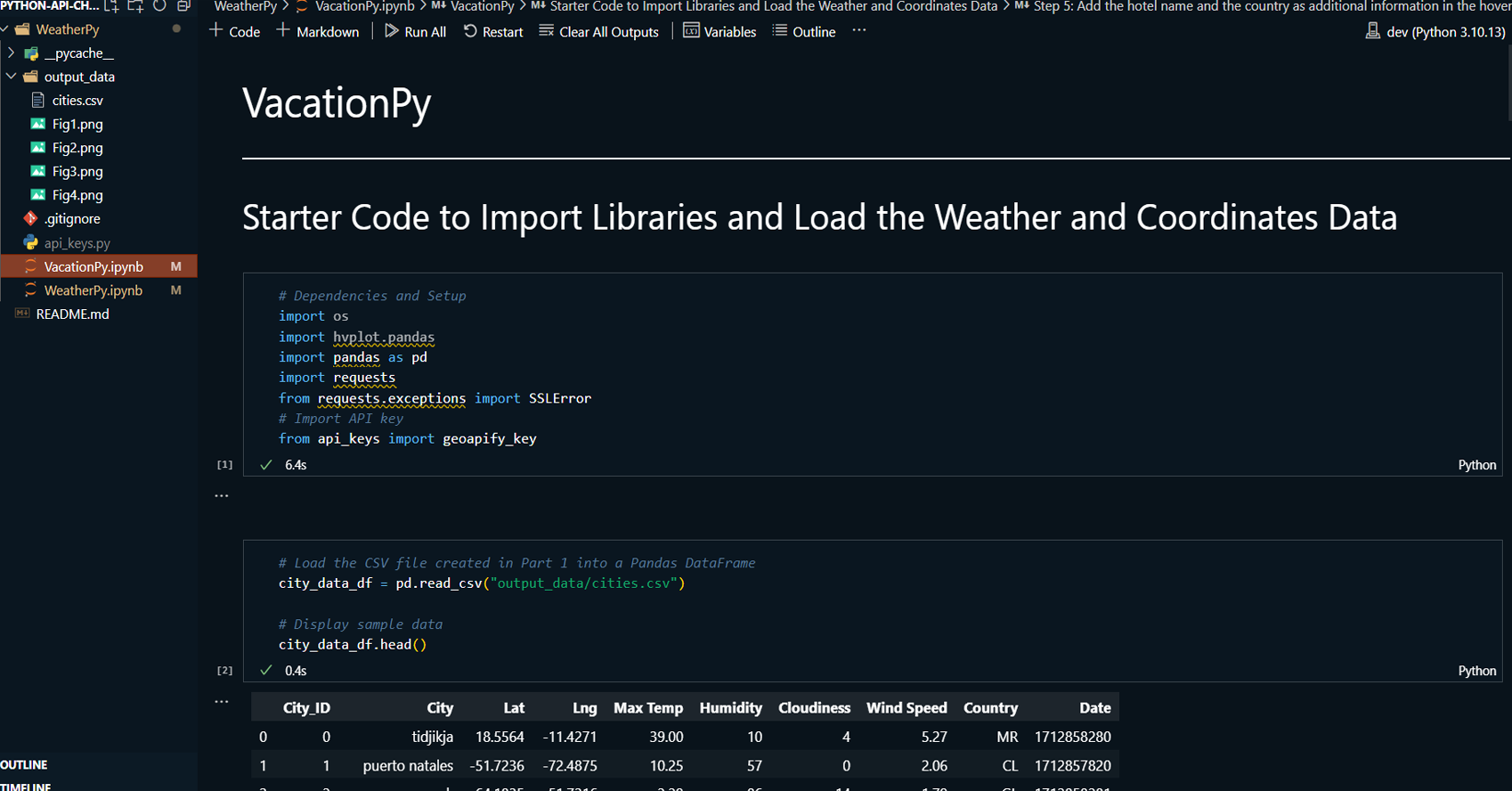This screenshot has height=791, width=1512.
Task: Select the dev Python 3.10.13 kernel picker
Action: (1435, 31)
